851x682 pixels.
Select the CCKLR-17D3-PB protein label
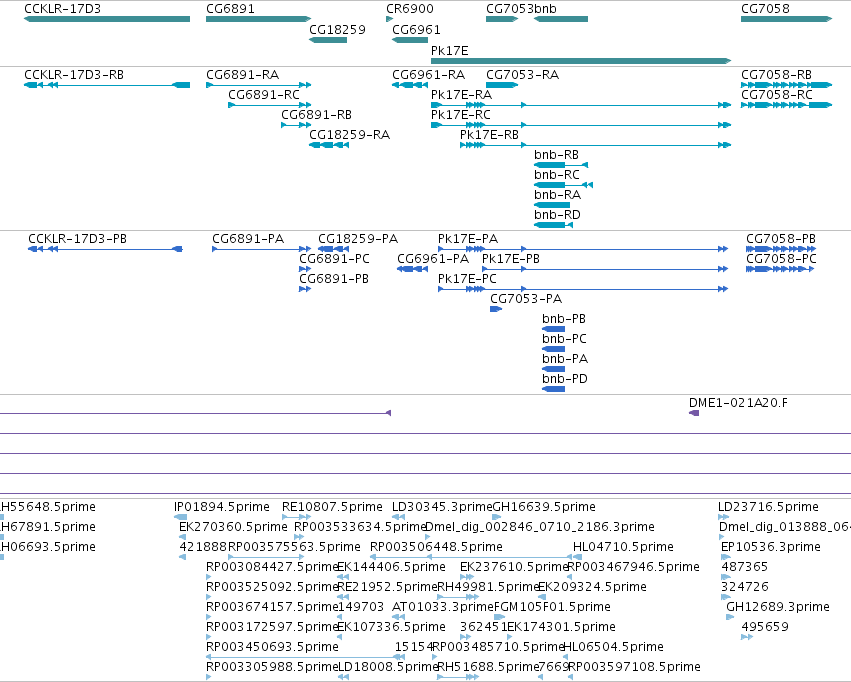(78, 239)
